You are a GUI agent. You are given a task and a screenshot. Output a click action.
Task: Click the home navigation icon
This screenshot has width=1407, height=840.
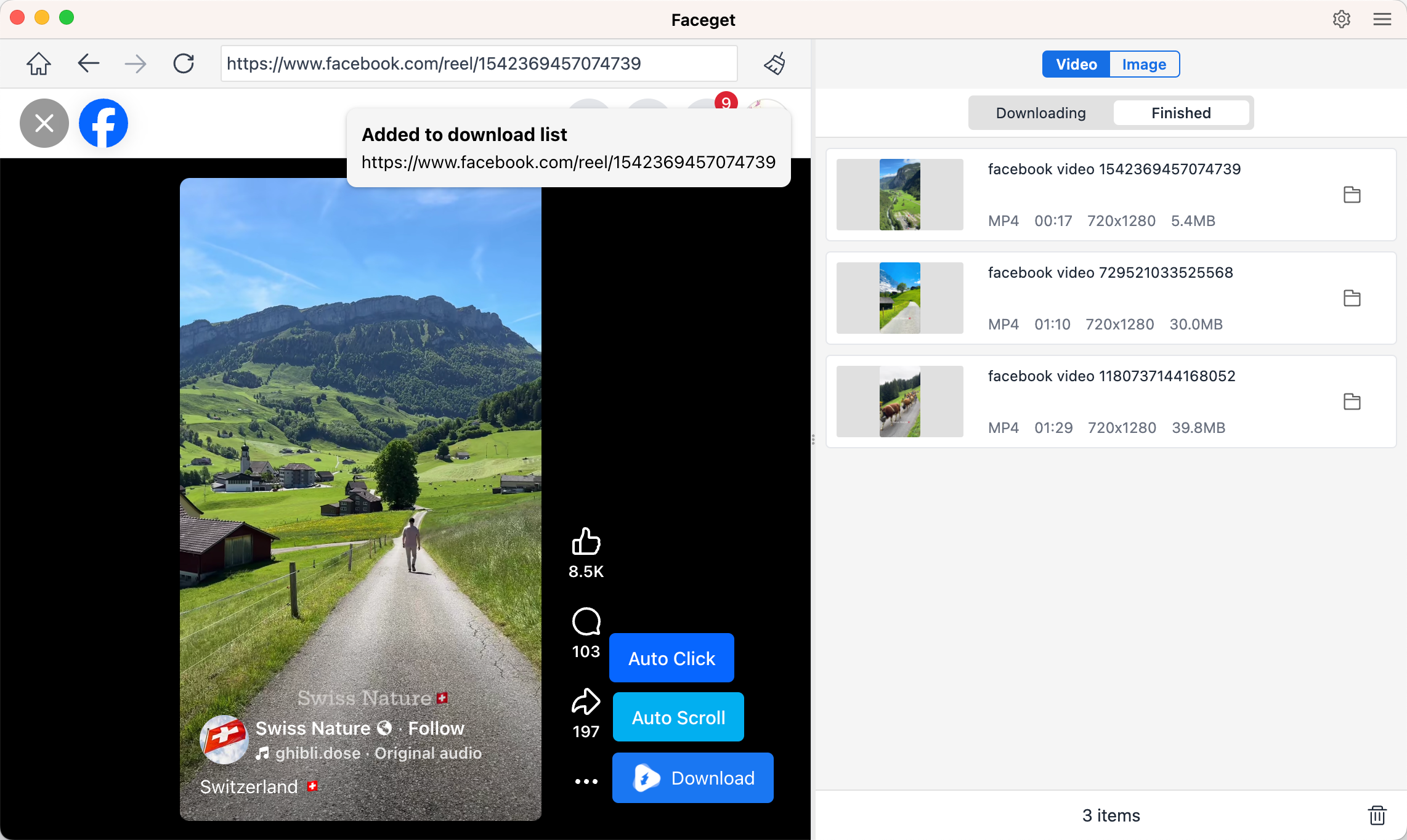[x=38, y=63]
